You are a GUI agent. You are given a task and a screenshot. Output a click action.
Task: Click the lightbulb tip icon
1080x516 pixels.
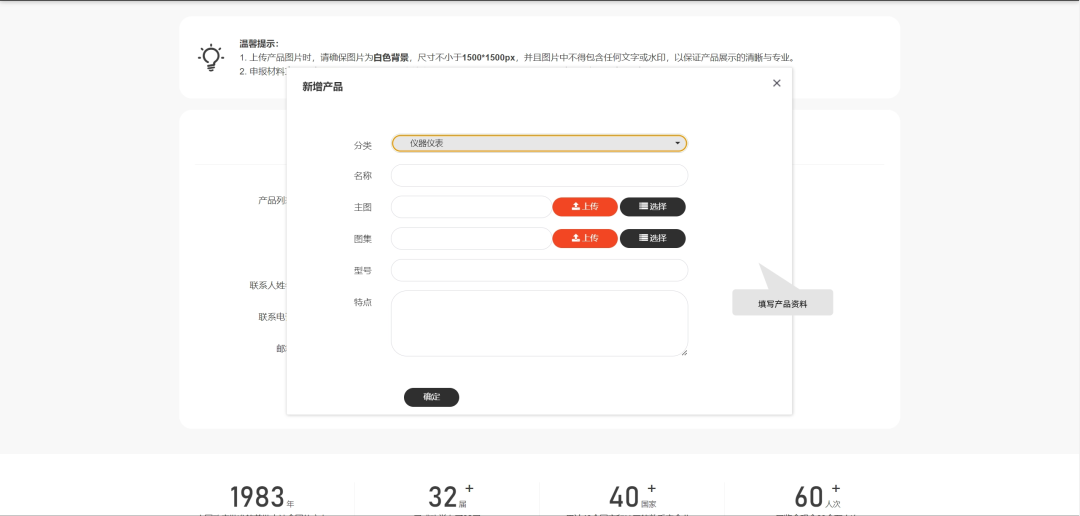click(x=211, y=59)
